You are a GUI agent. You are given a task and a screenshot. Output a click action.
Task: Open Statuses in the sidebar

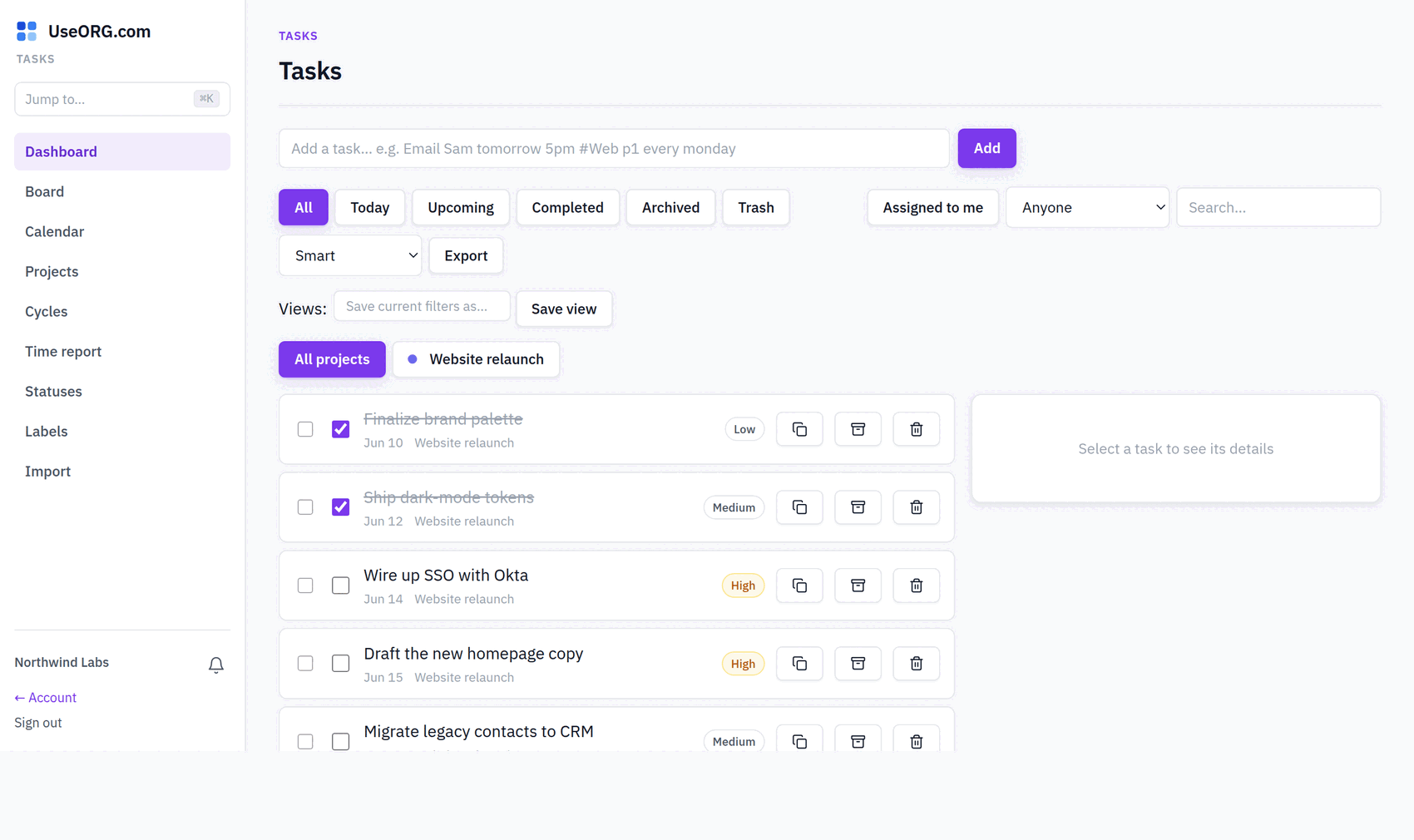pos(122,391)
